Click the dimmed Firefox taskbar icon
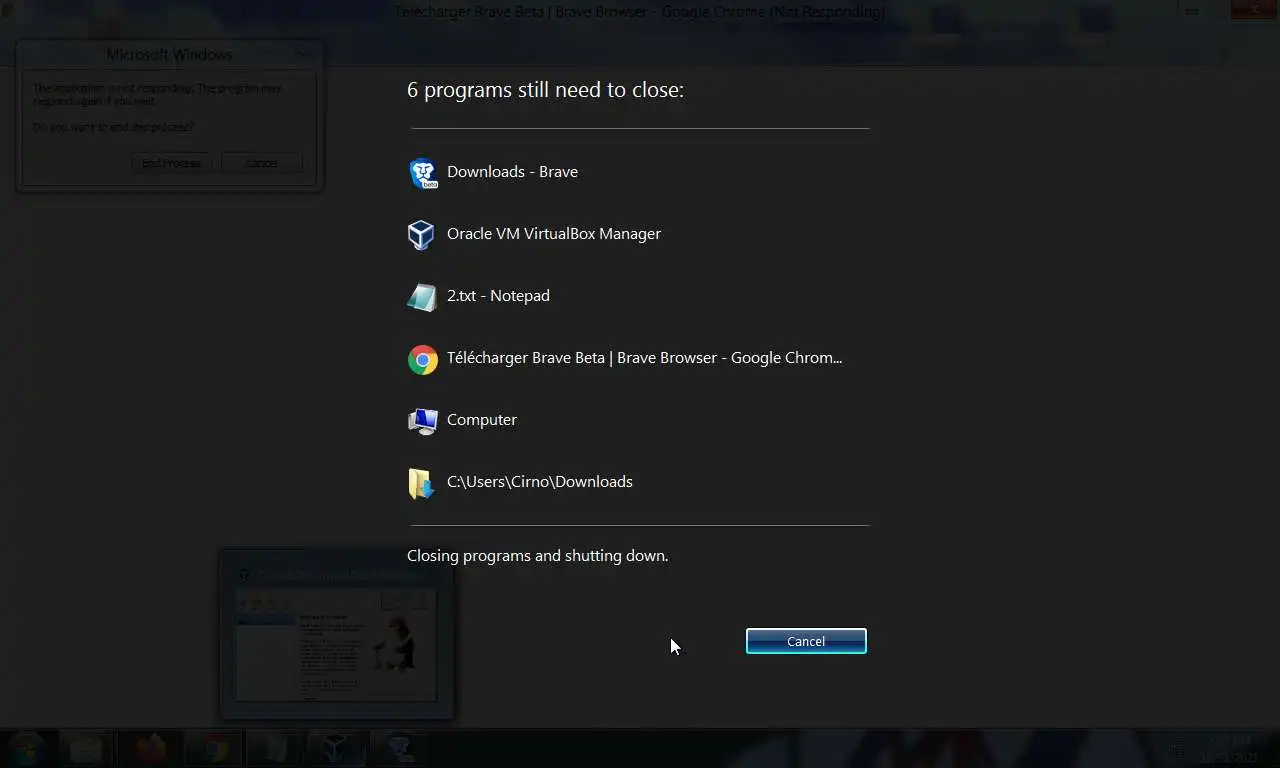The height and width of the screenshot is (768, 1280). coord(150,748)
